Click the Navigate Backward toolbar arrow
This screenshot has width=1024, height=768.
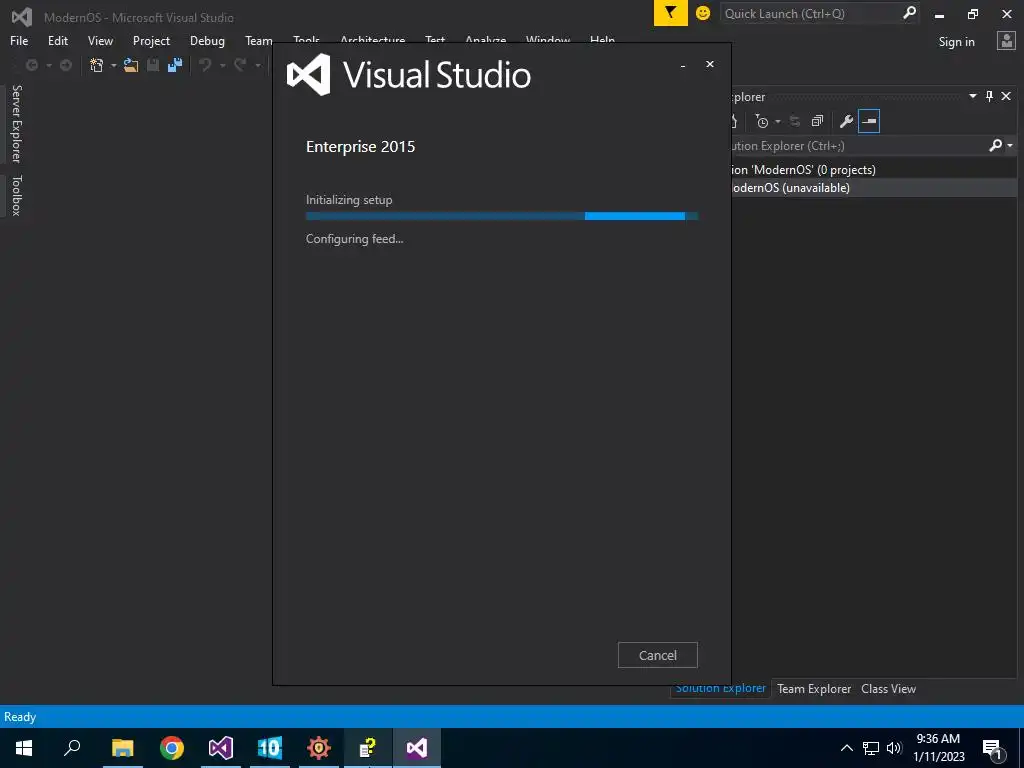[31, 65]
